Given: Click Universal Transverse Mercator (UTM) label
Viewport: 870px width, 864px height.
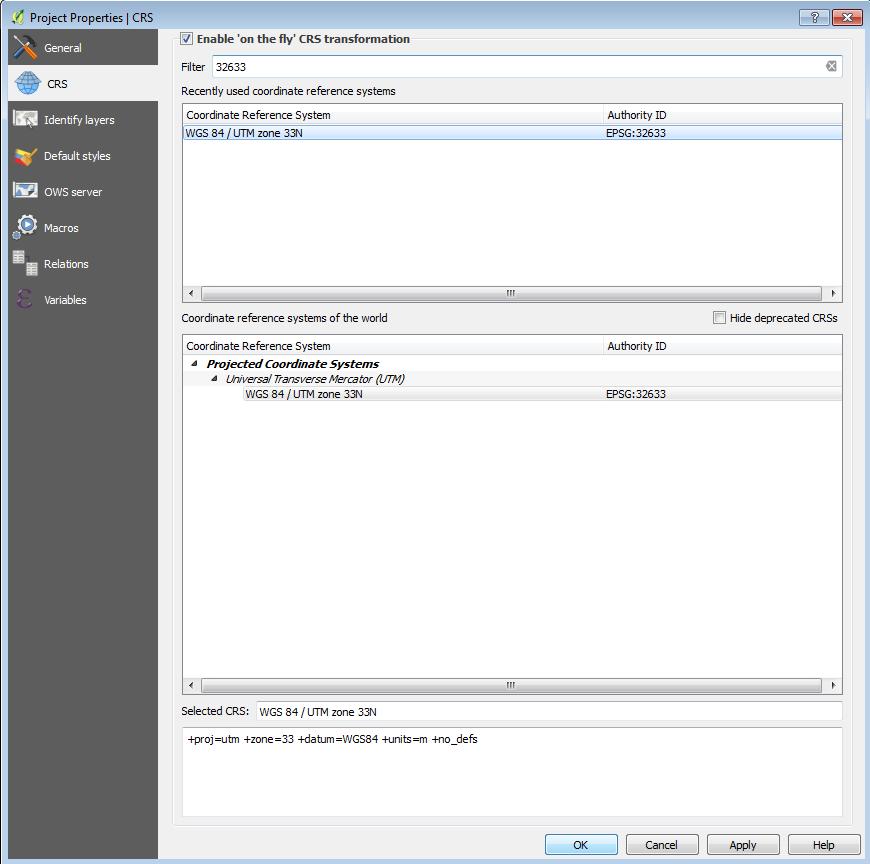Looking at the screenshot, I should [315, 379].
